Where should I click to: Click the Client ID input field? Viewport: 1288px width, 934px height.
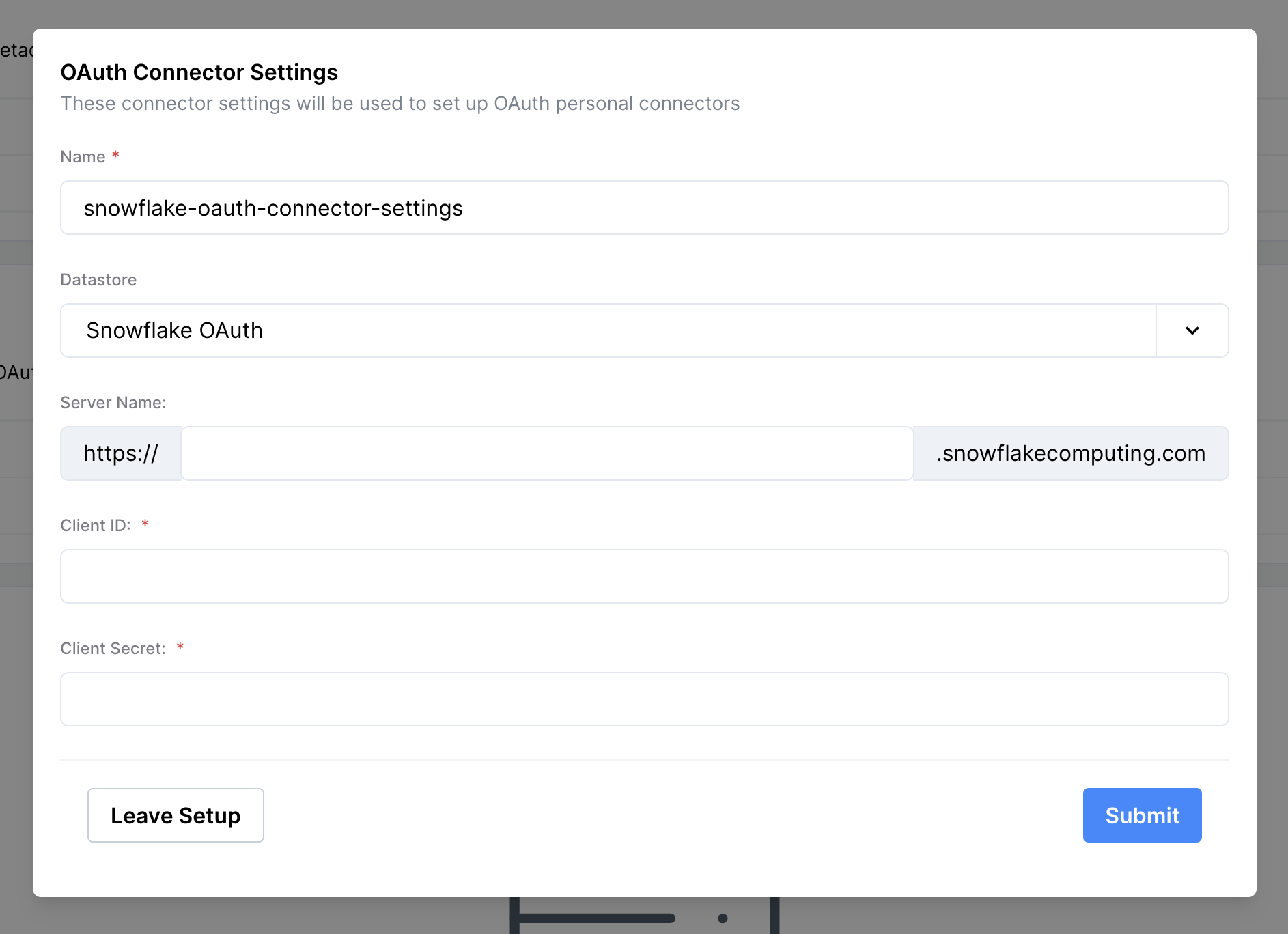(x=644, y=576)
